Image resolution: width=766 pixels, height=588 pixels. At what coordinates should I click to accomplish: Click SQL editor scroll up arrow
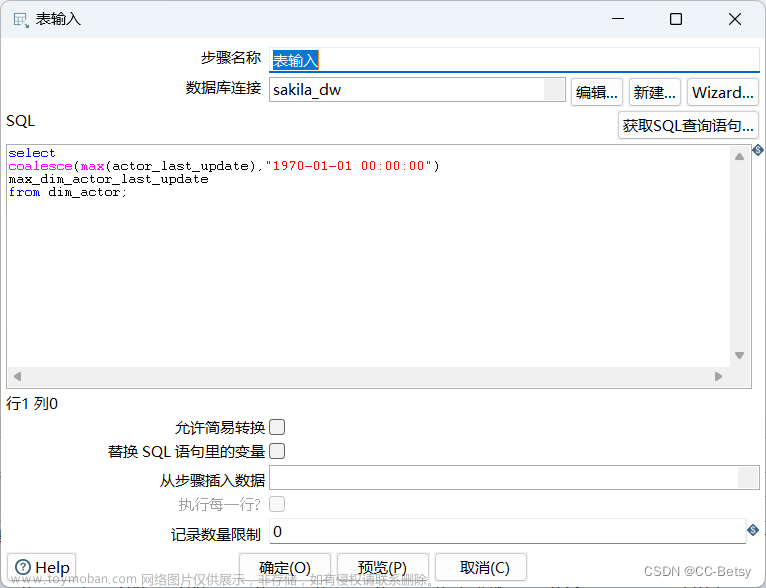click(740, 157)
